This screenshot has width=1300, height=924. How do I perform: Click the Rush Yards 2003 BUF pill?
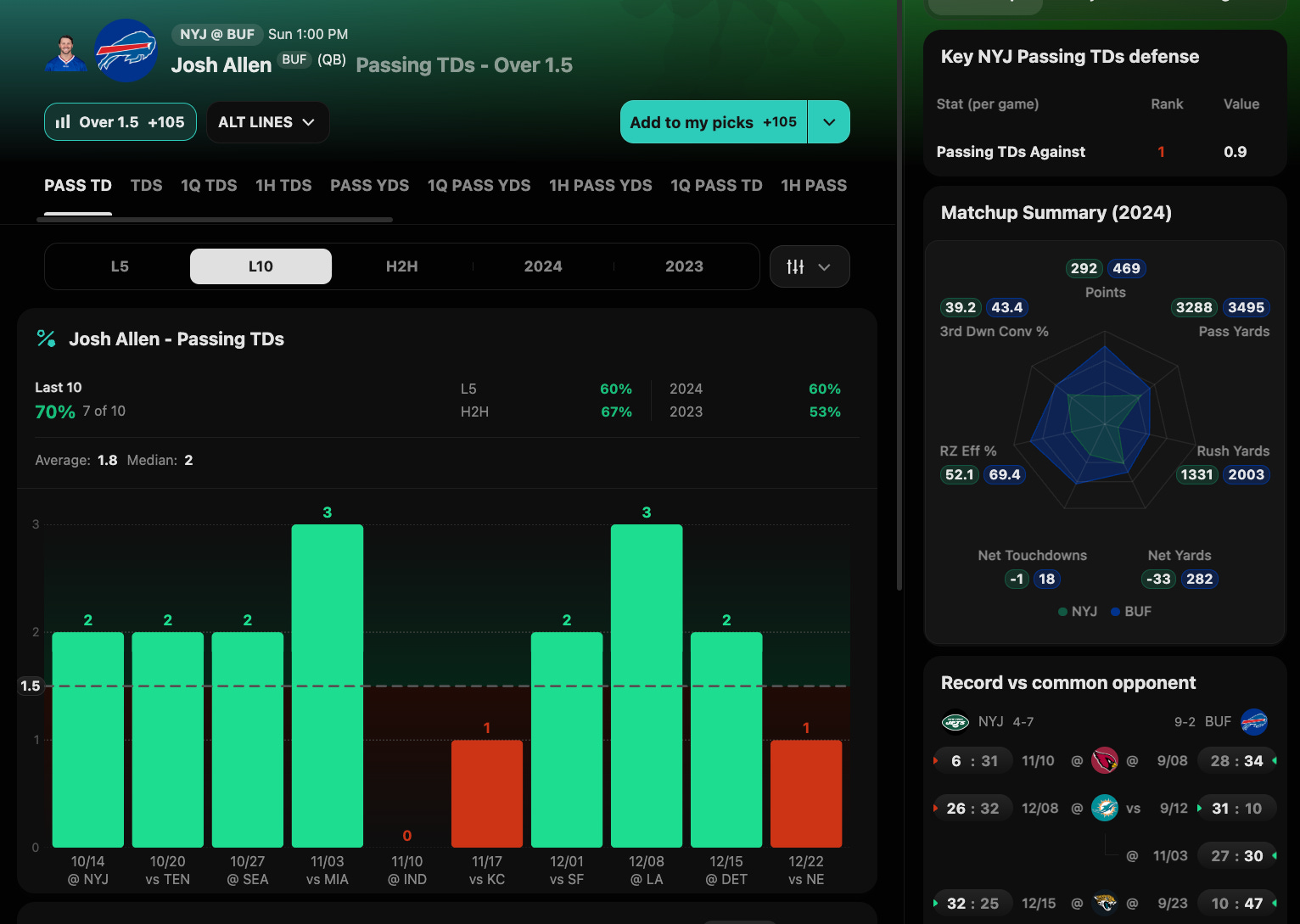[x=1246, y=474]
